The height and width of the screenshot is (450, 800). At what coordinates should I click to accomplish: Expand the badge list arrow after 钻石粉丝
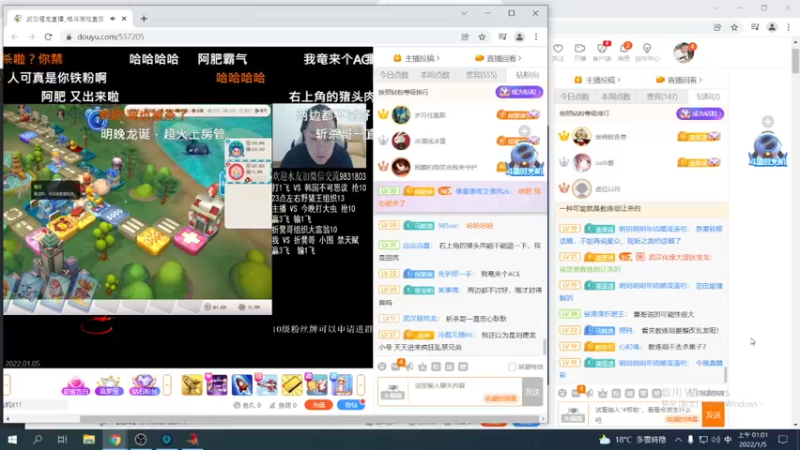coord(167,385)
